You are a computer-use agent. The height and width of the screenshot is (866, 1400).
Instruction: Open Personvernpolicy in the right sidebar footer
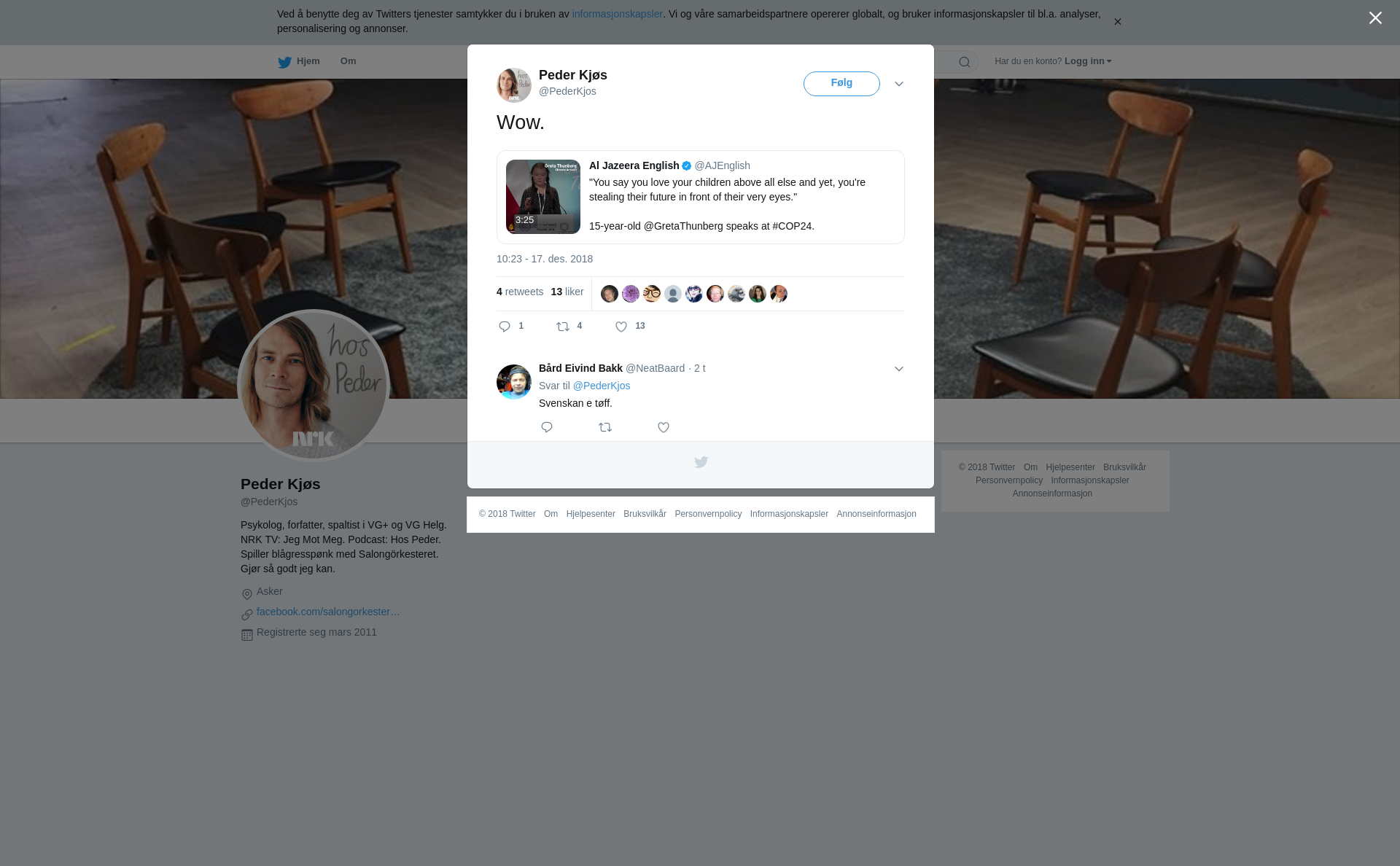tap(1009, 480)
